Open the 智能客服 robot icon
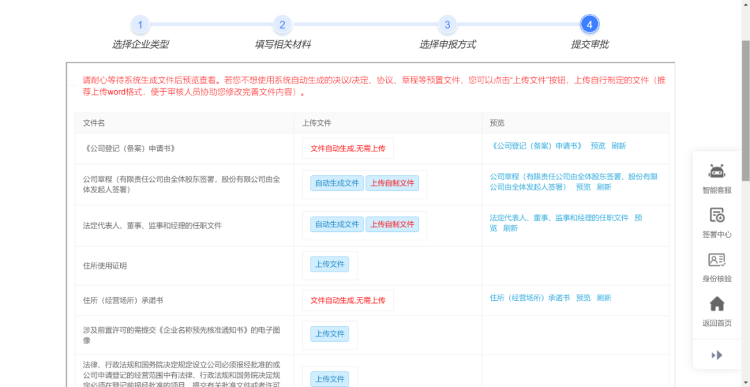The width and height of the screenshot is (750, 387). click(717, 171)
